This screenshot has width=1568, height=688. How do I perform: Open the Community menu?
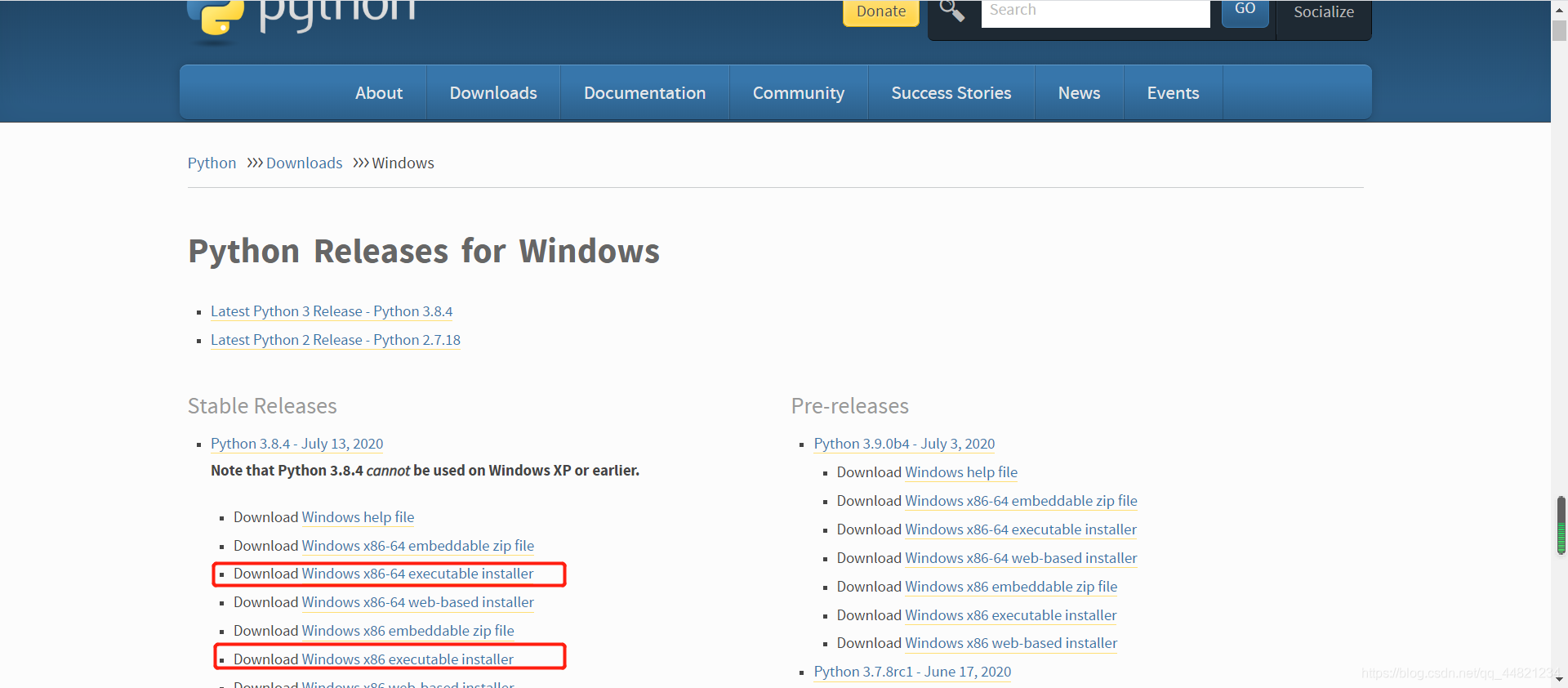[x=799, y=93]
